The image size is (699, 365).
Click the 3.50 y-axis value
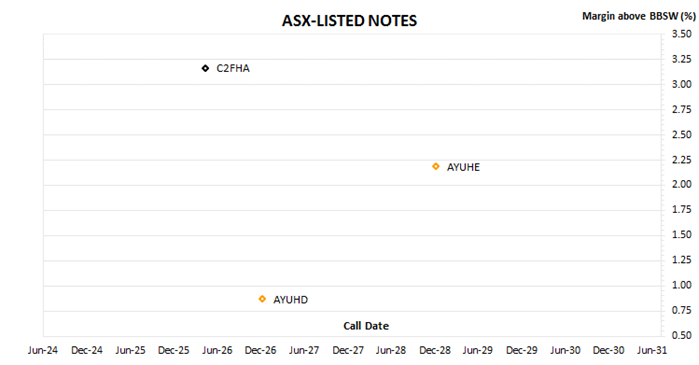click(x=682, y=34)
